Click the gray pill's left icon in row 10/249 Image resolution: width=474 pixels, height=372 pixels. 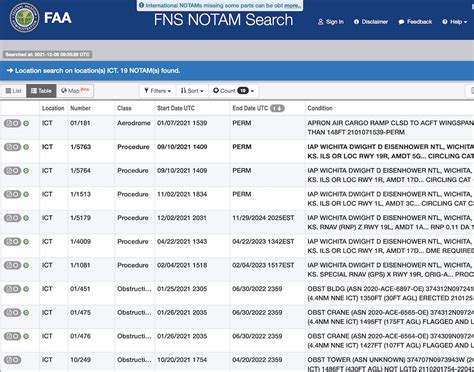click(x=9, y=360)
